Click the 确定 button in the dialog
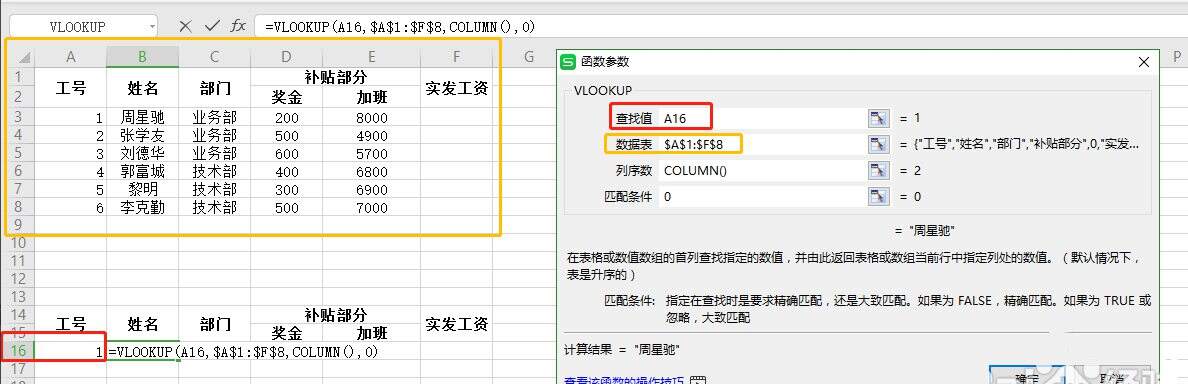The image size is (1188, 384). tap(1027, 376)
